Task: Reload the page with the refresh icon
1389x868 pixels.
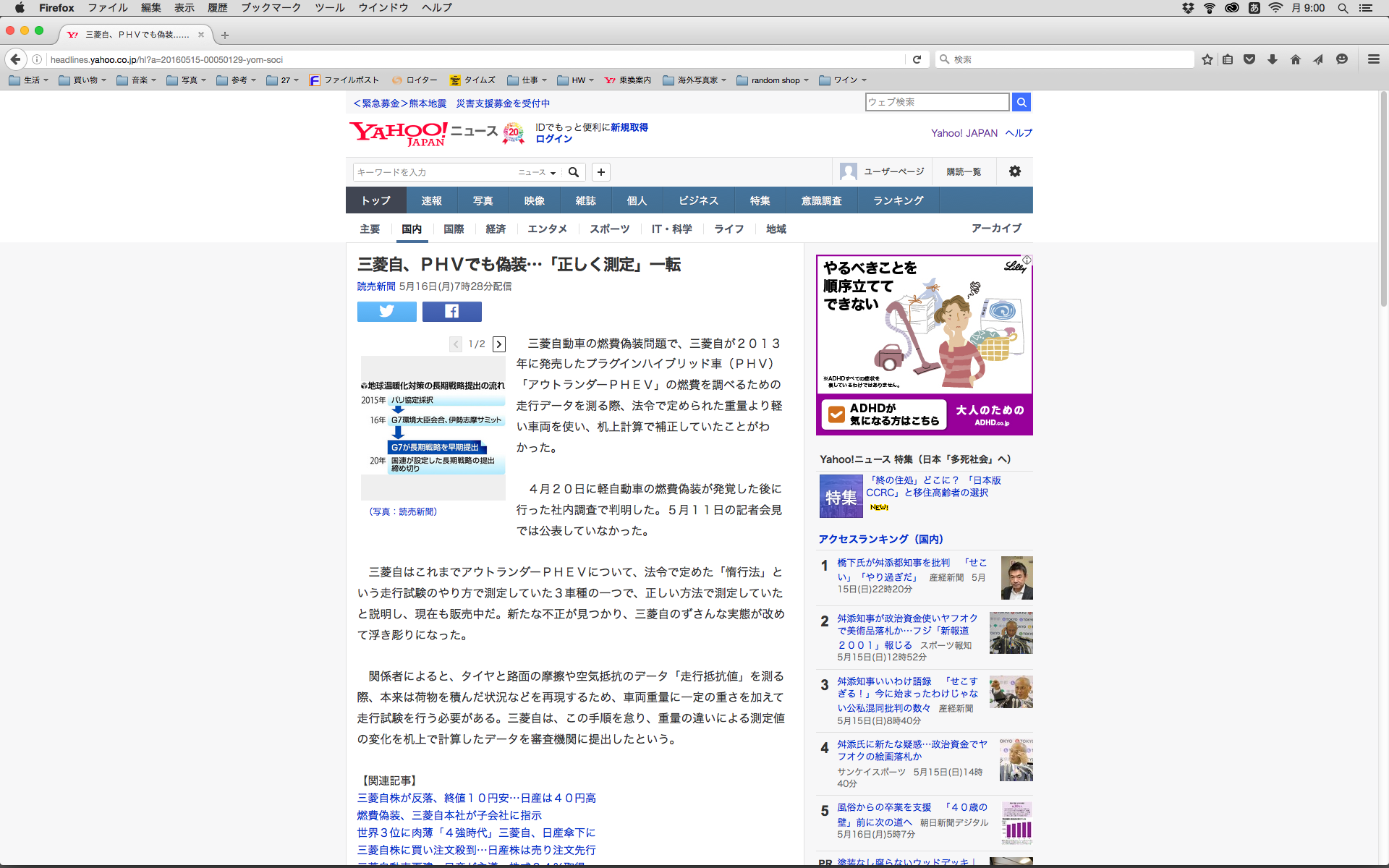Action: pyautogui.click(x=917, y=59)
